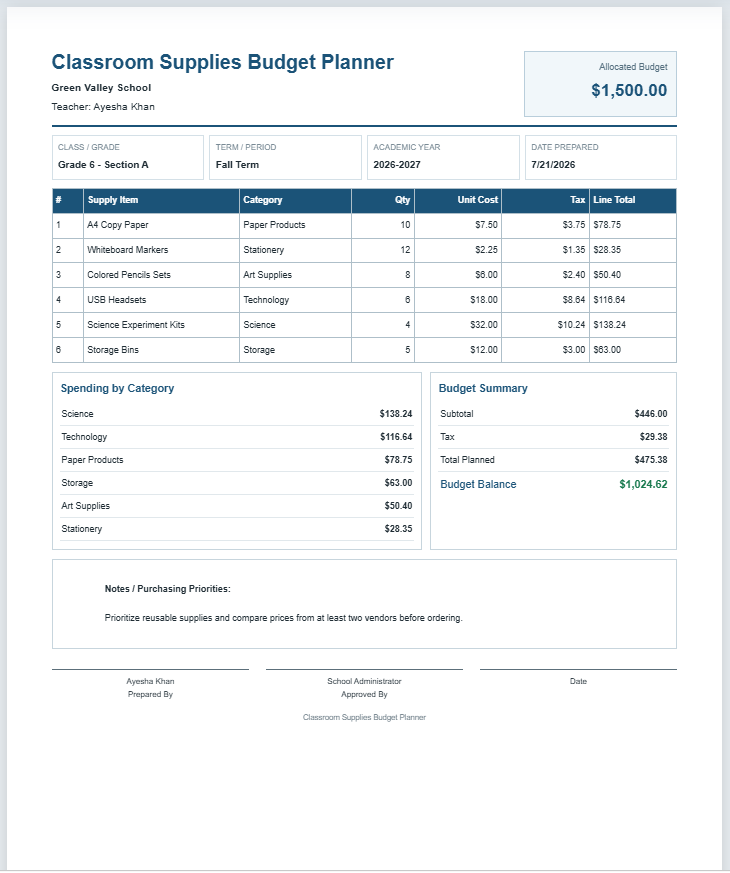Viewport: 730px width, 873px height.
Task: Click the Total Planned $475.38 value
Action: 650,460
